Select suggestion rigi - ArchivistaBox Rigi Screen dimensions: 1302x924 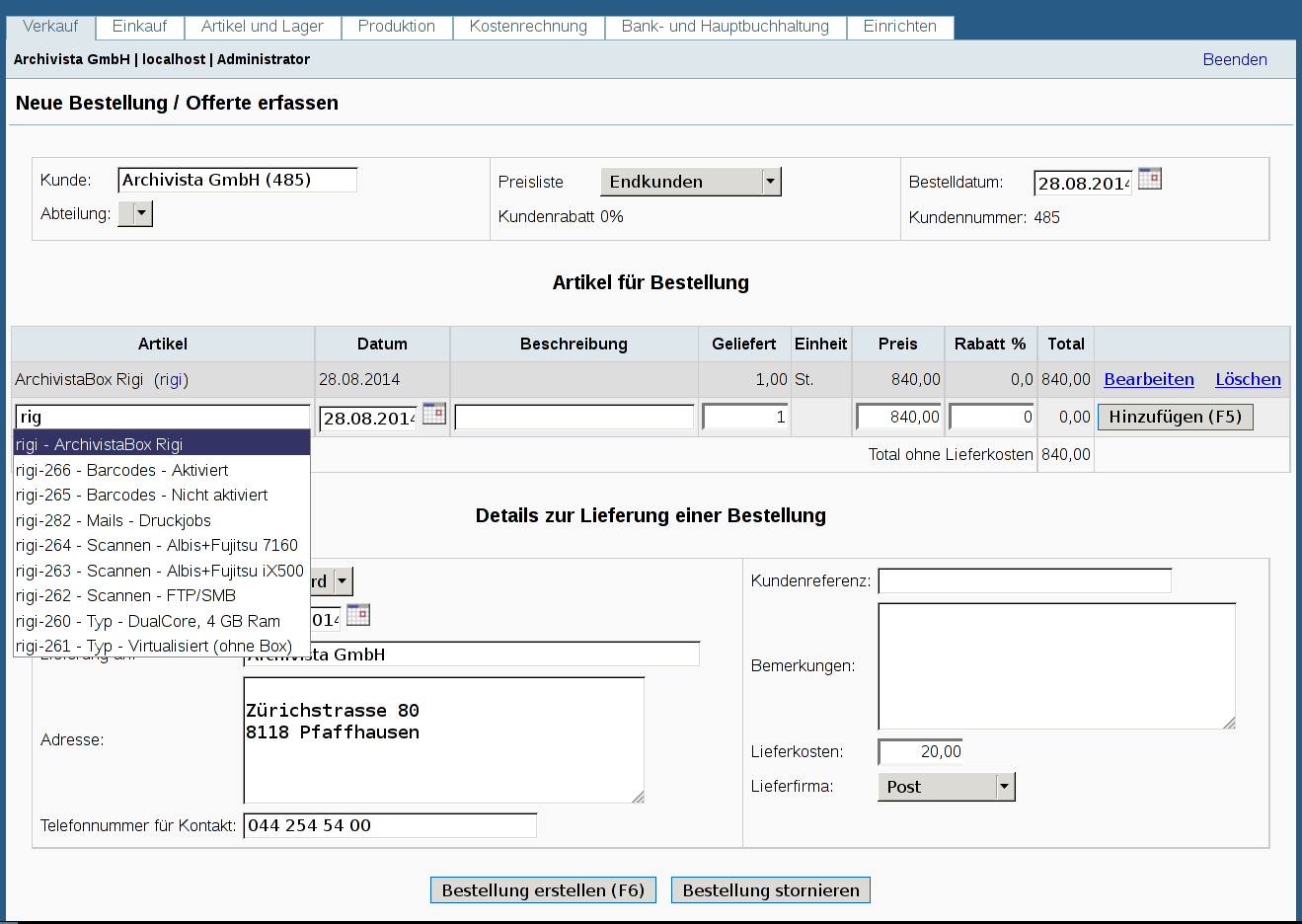click(162, 444)
